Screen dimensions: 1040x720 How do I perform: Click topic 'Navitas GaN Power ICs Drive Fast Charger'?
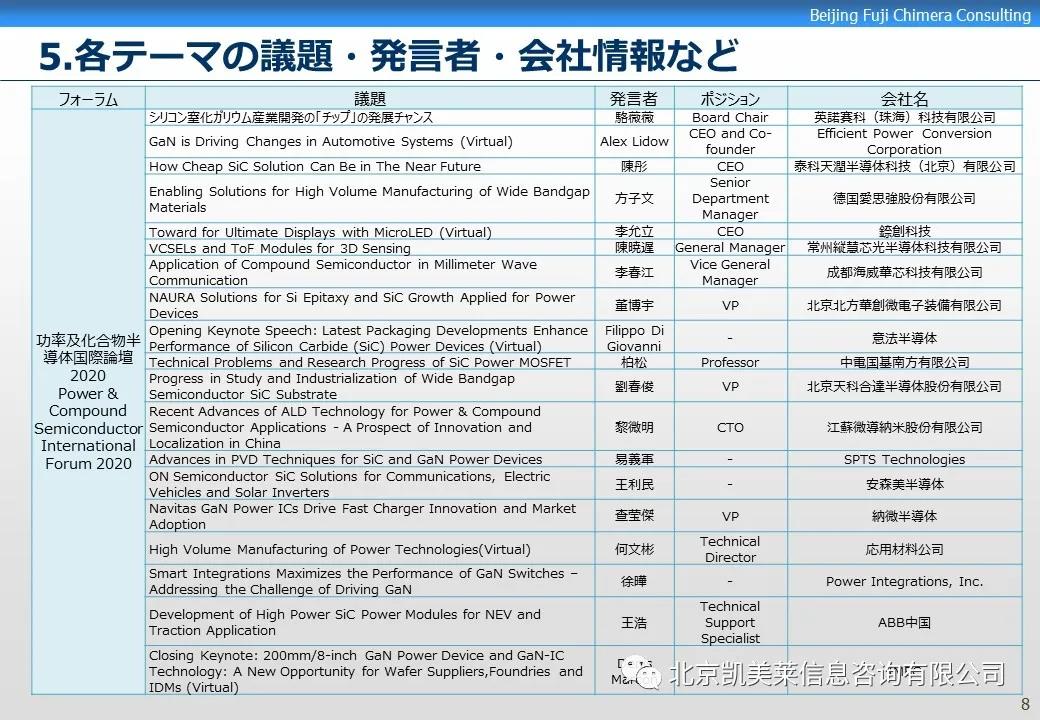tap(362, 516)
